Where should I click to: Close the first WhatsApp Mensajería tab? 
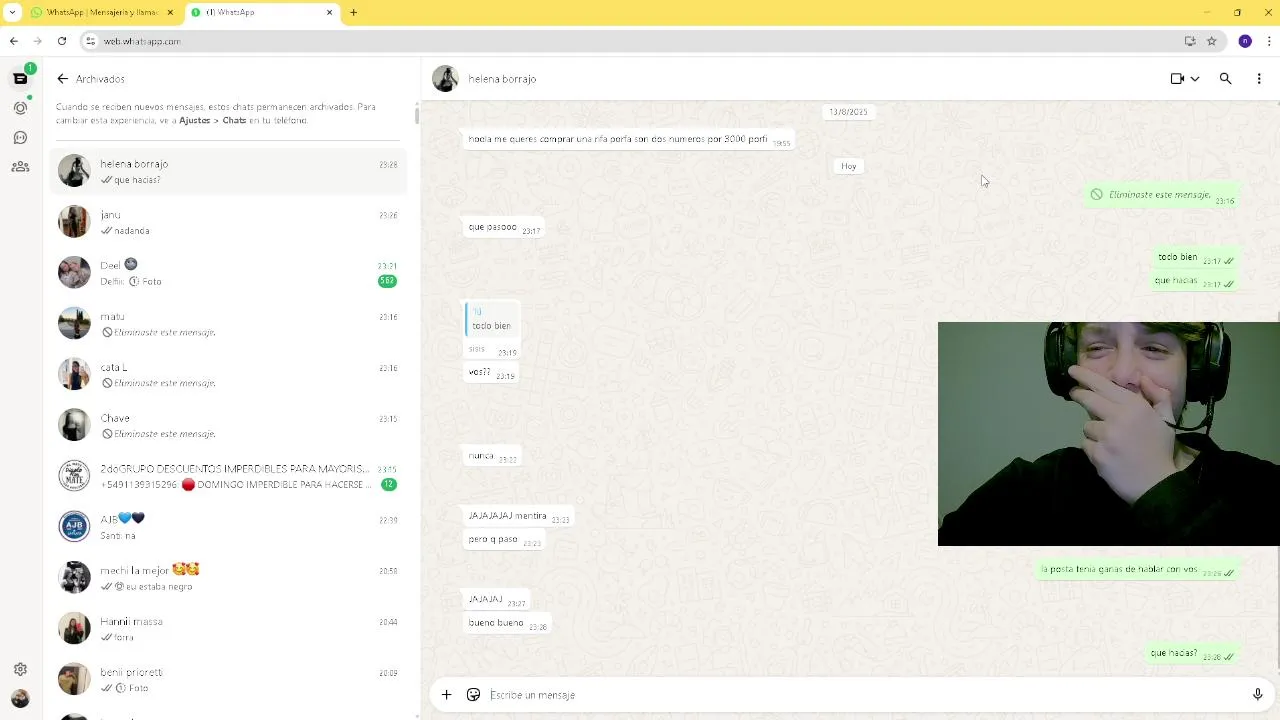pos(169,12)
